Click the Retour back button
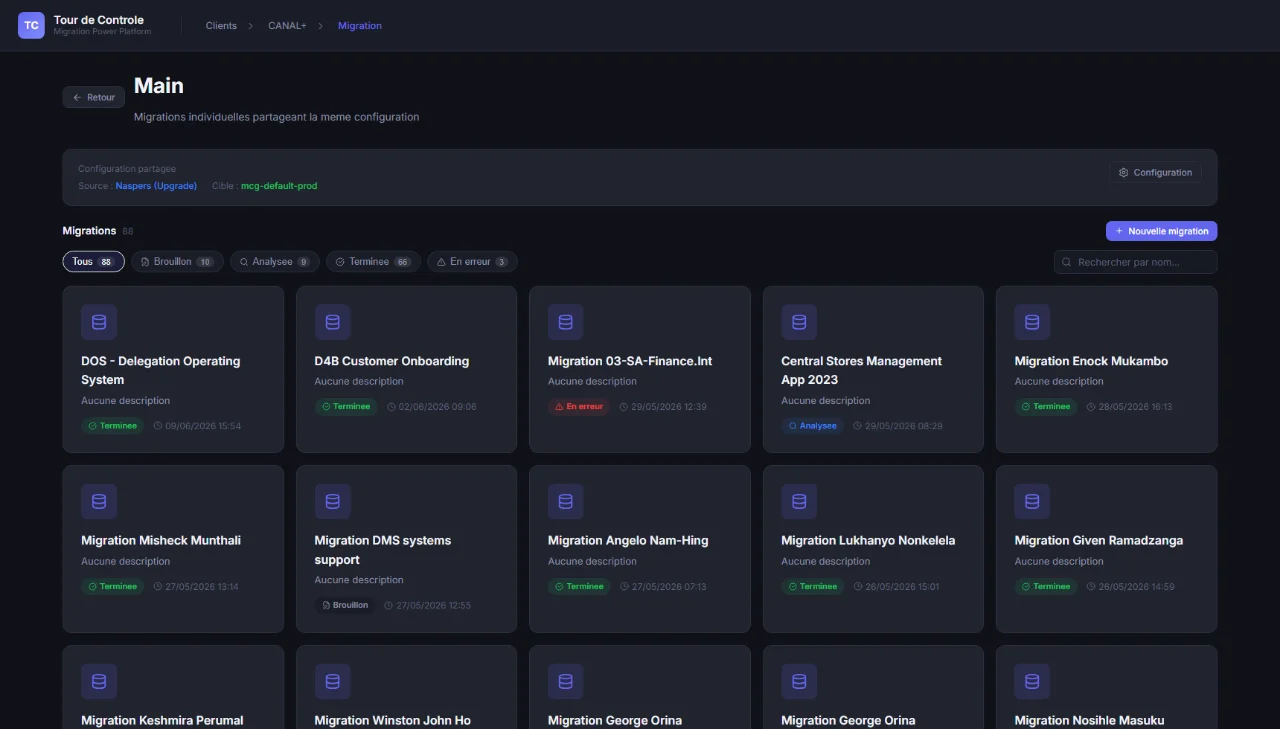 (94, 97)
